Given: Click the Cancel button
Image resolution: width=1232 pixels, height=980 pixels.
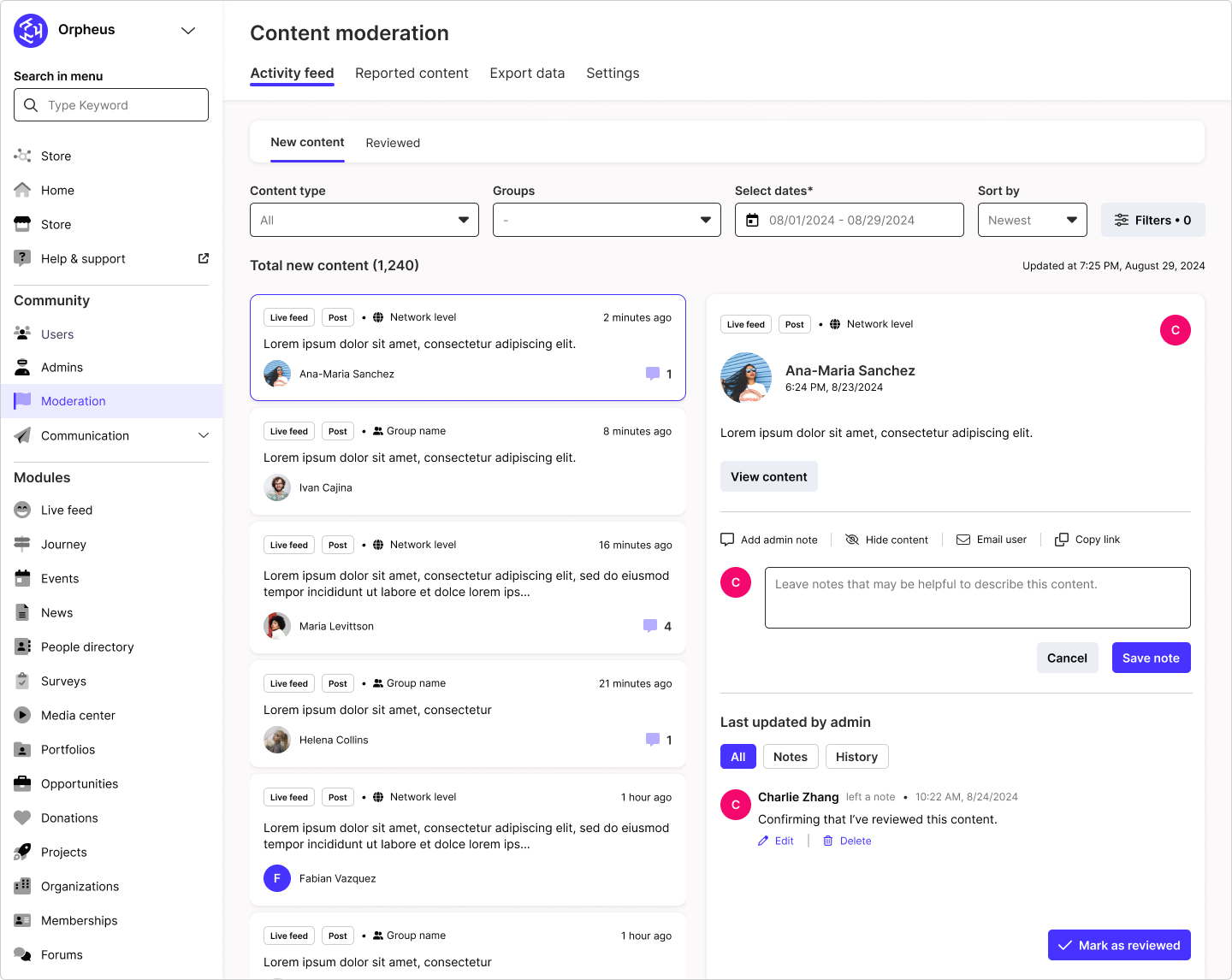Looking at the screenshot, I should [x=1067, y=658].
